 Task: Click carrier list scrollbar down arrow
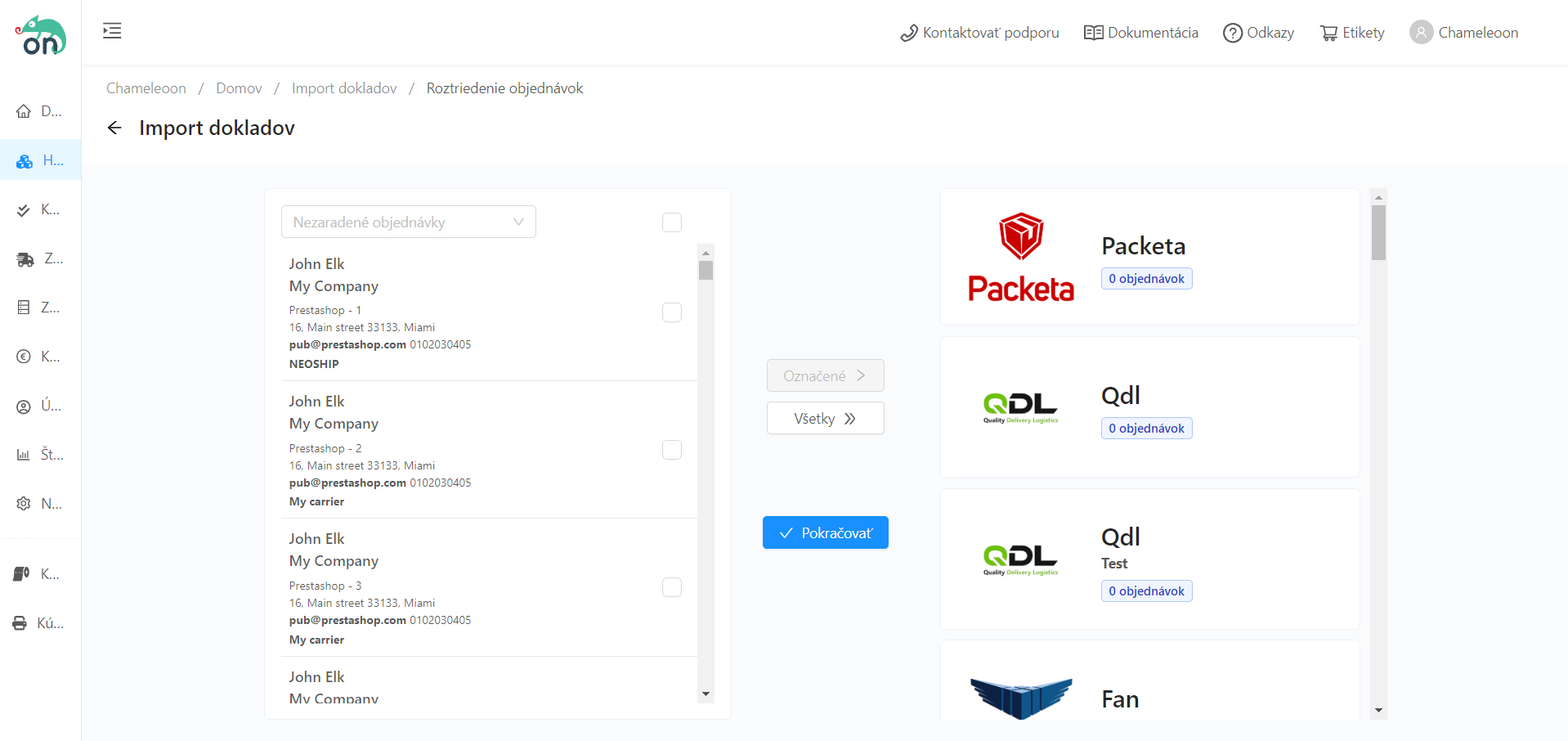click(x=1378, y=711)
